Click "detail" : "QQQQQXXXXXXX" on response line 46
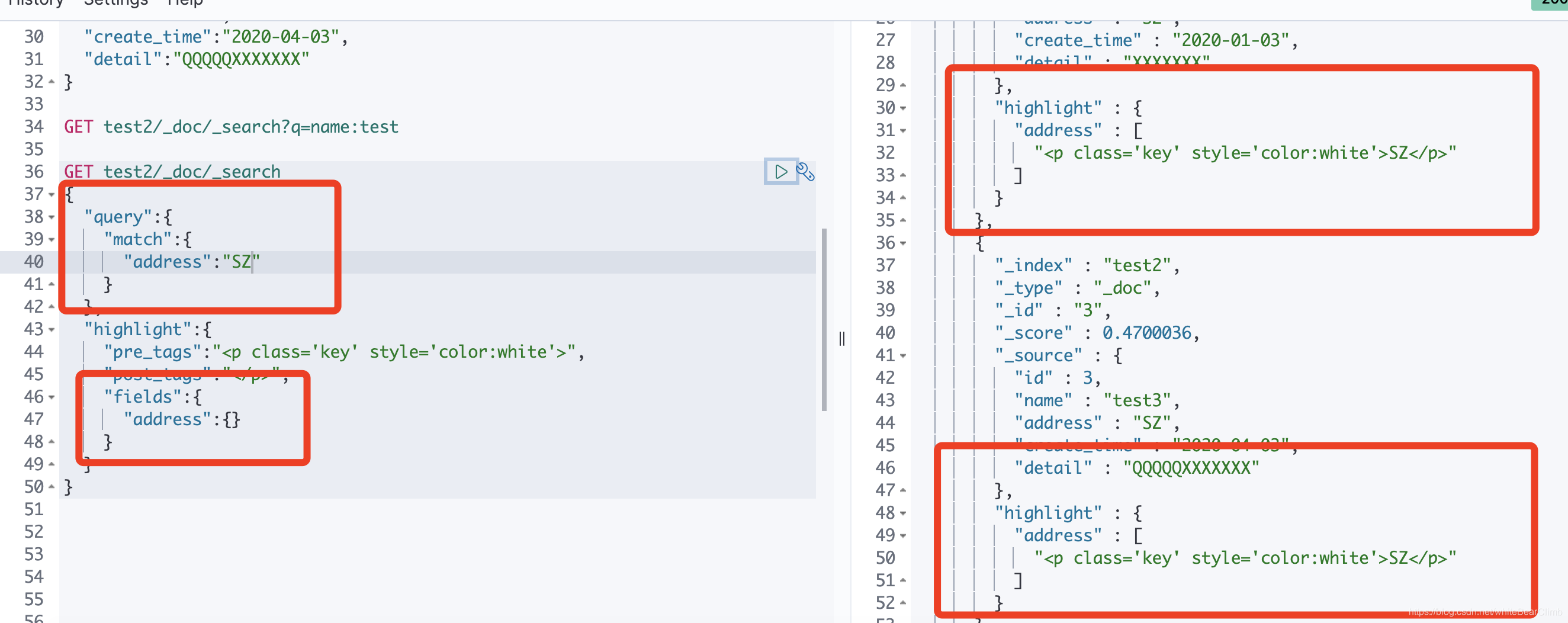This screenshot has width=1568, height=623. (x=1136, y=468)
